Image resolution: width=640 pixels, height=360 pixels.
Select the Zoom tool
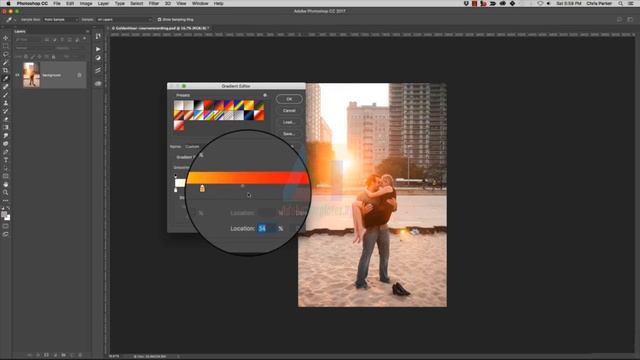coord(5,193)
